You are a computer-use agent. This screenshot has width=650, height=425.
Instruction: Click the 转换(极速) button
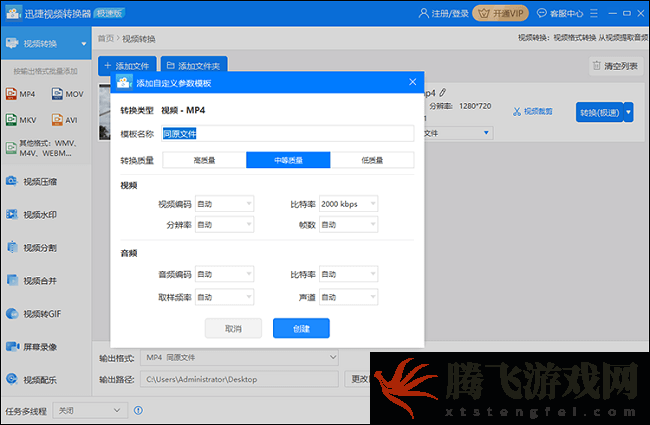599,112
